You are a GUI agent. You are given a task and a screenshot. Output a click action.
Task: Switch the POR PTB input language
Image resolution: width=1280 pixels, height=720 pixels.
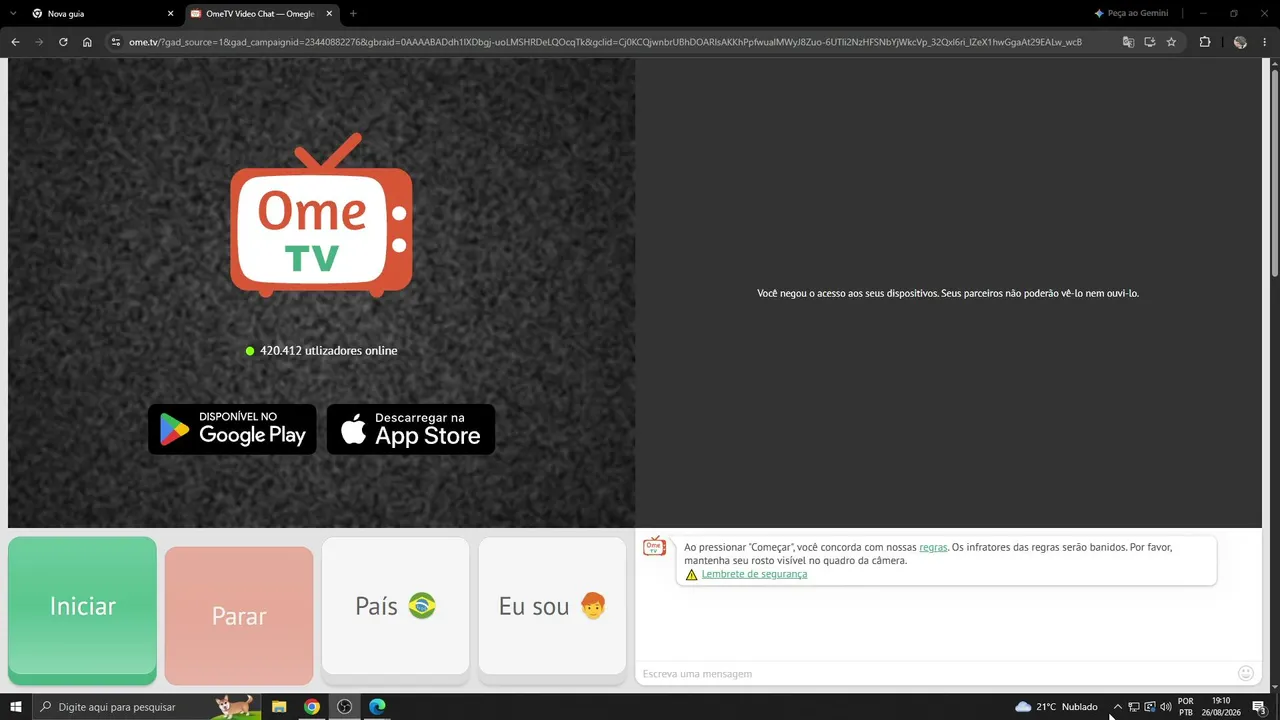pyautogui.click(x=1186, y=707)
